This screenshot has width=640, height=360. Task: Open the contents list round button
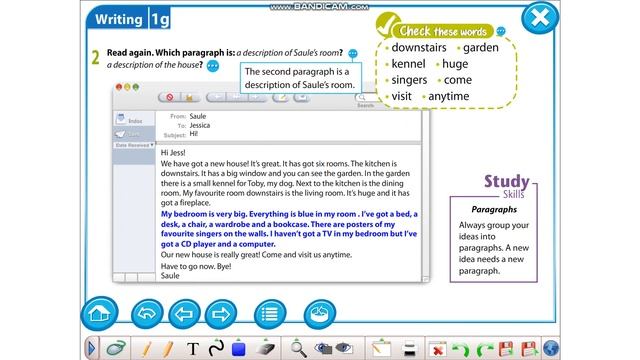pyautogui.click(x=270, y=314)
